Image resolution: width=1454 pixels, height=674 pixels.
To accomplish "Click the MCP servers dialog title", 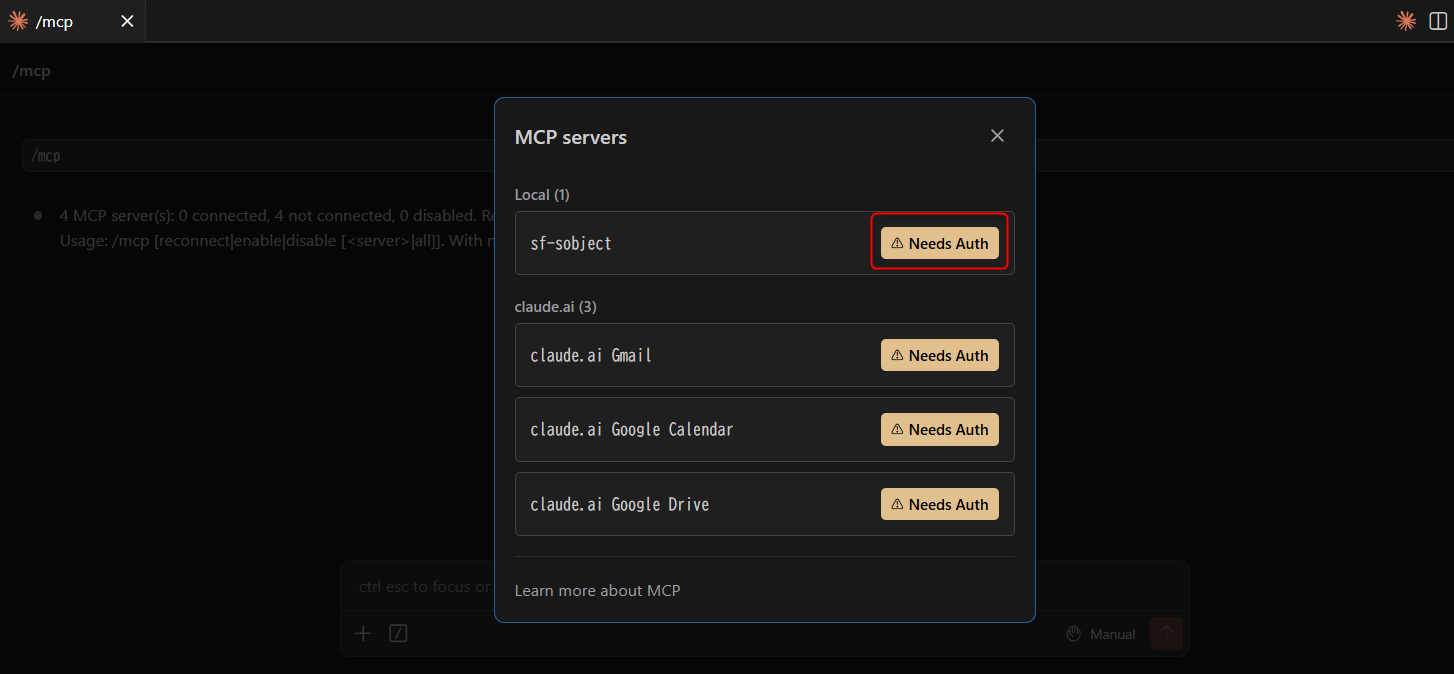I will (x=571, y=137).
